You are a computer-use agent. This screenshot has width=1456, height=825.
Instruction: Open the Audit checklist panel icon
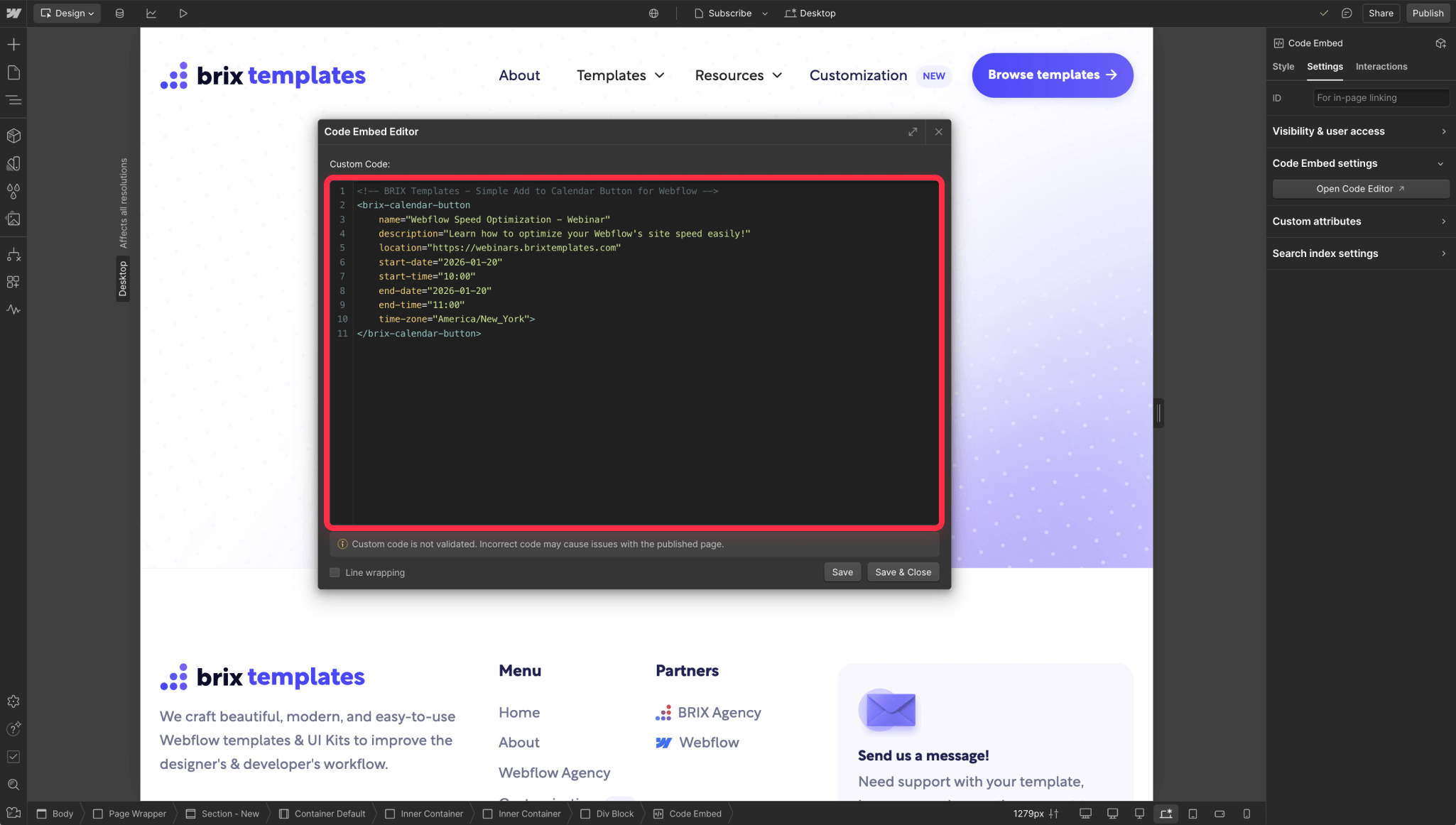point(13,757)
